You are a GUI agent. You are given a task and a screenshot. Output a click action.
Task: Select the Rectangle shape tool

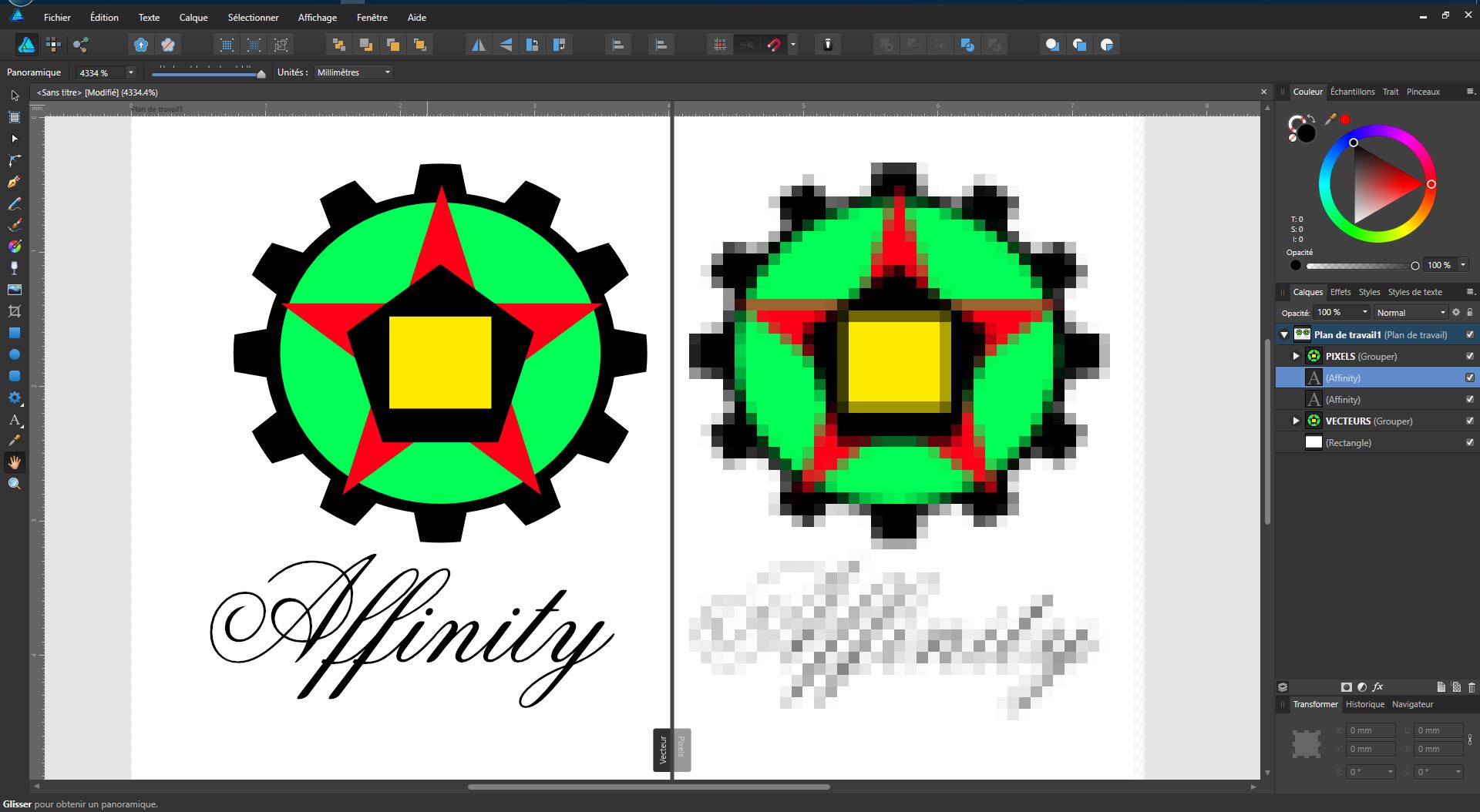point(15,333)
